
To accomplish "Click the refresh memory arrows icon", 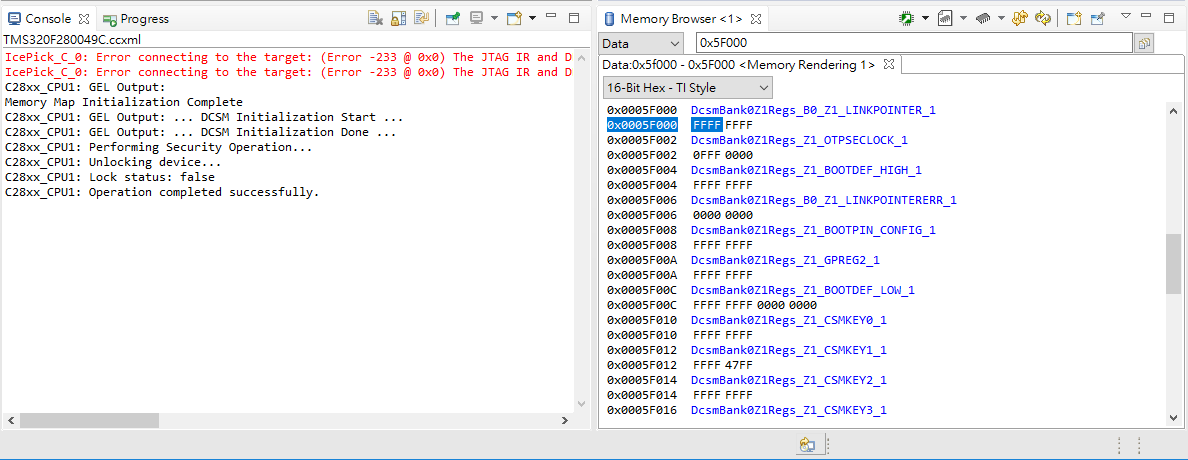I will [1020, 18].
